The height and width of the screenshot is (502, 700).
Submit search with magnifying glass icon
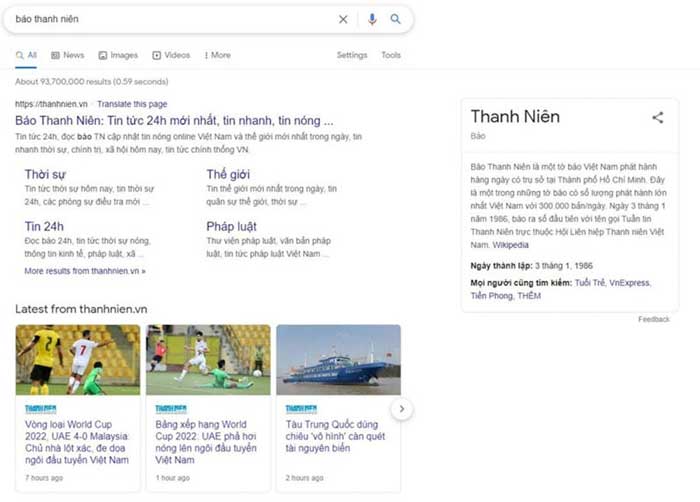(x=396, y=19)
